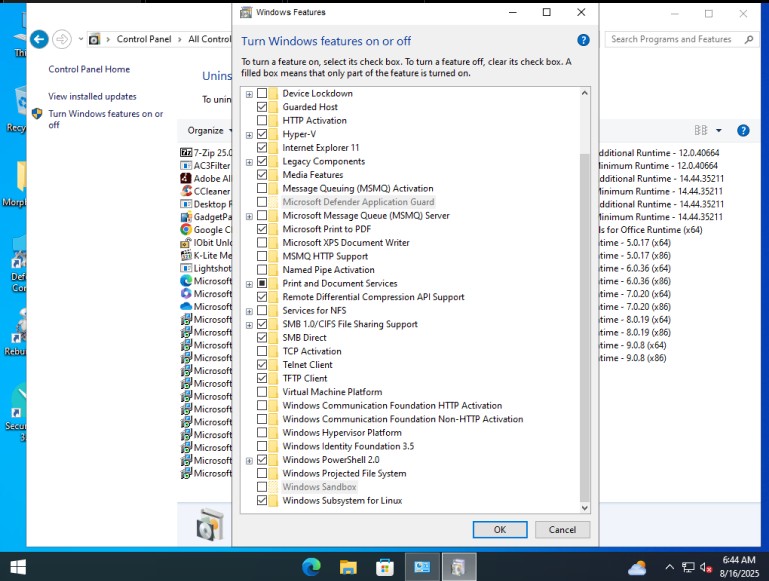Enable the HTTP Activation checkbox
Image resolution: width=769 pixels, height=581 pixels.
point(262,120)
